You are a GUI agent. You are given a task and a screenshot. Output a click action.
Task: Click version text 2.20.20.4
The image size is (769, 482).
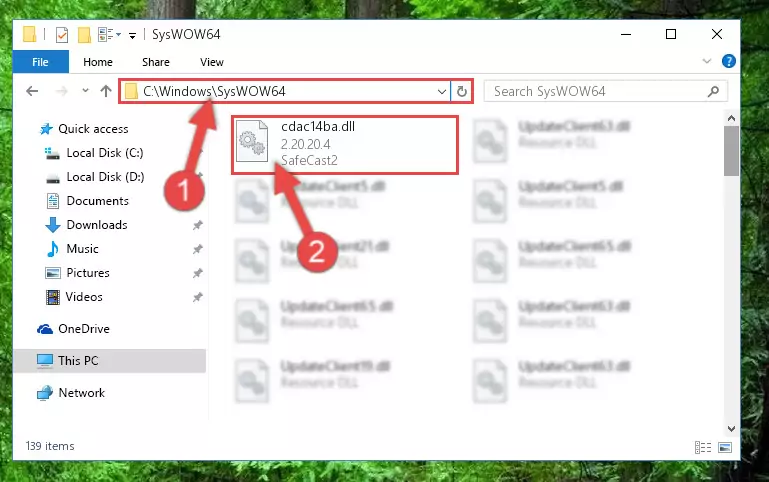306,144
